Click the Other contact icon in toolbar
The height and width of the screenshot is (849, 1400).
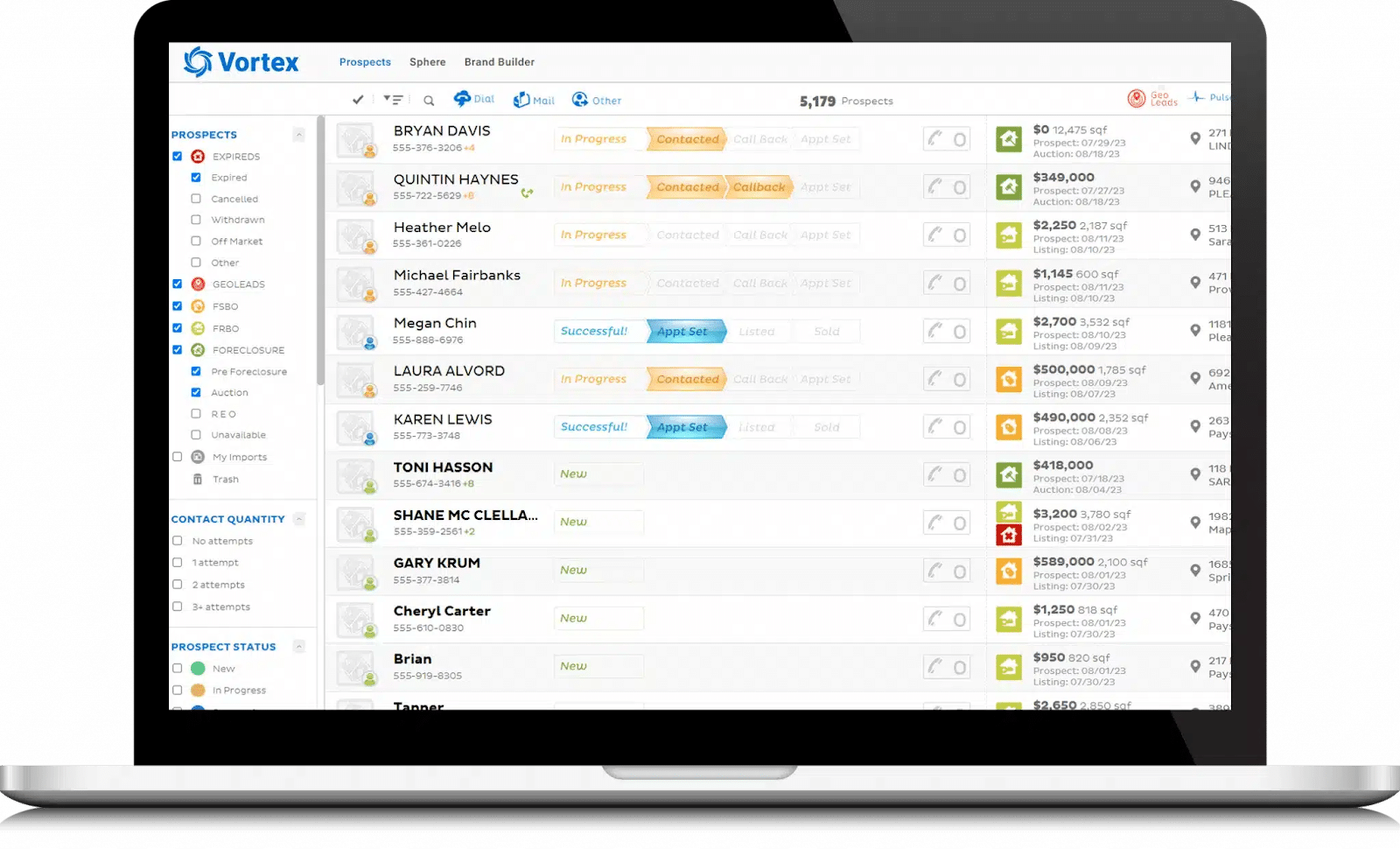point(580,100)
